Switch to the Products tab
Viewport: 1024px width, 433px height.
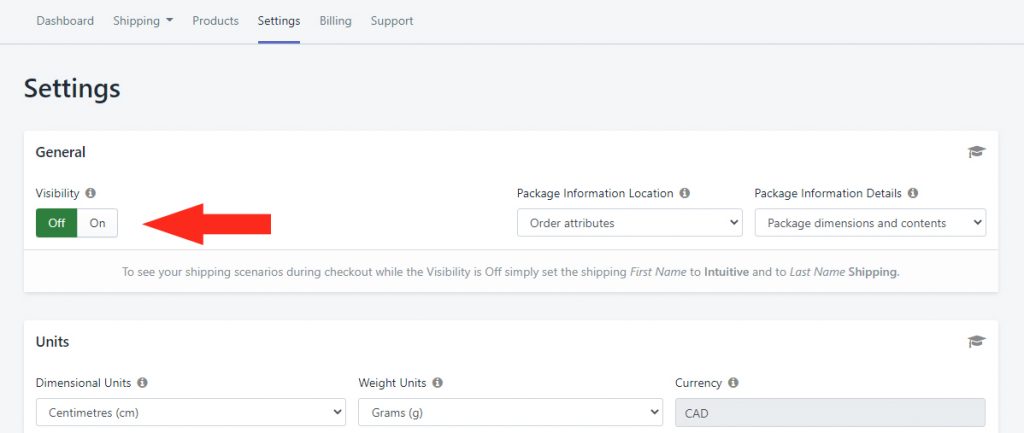(x=216, y=21)
